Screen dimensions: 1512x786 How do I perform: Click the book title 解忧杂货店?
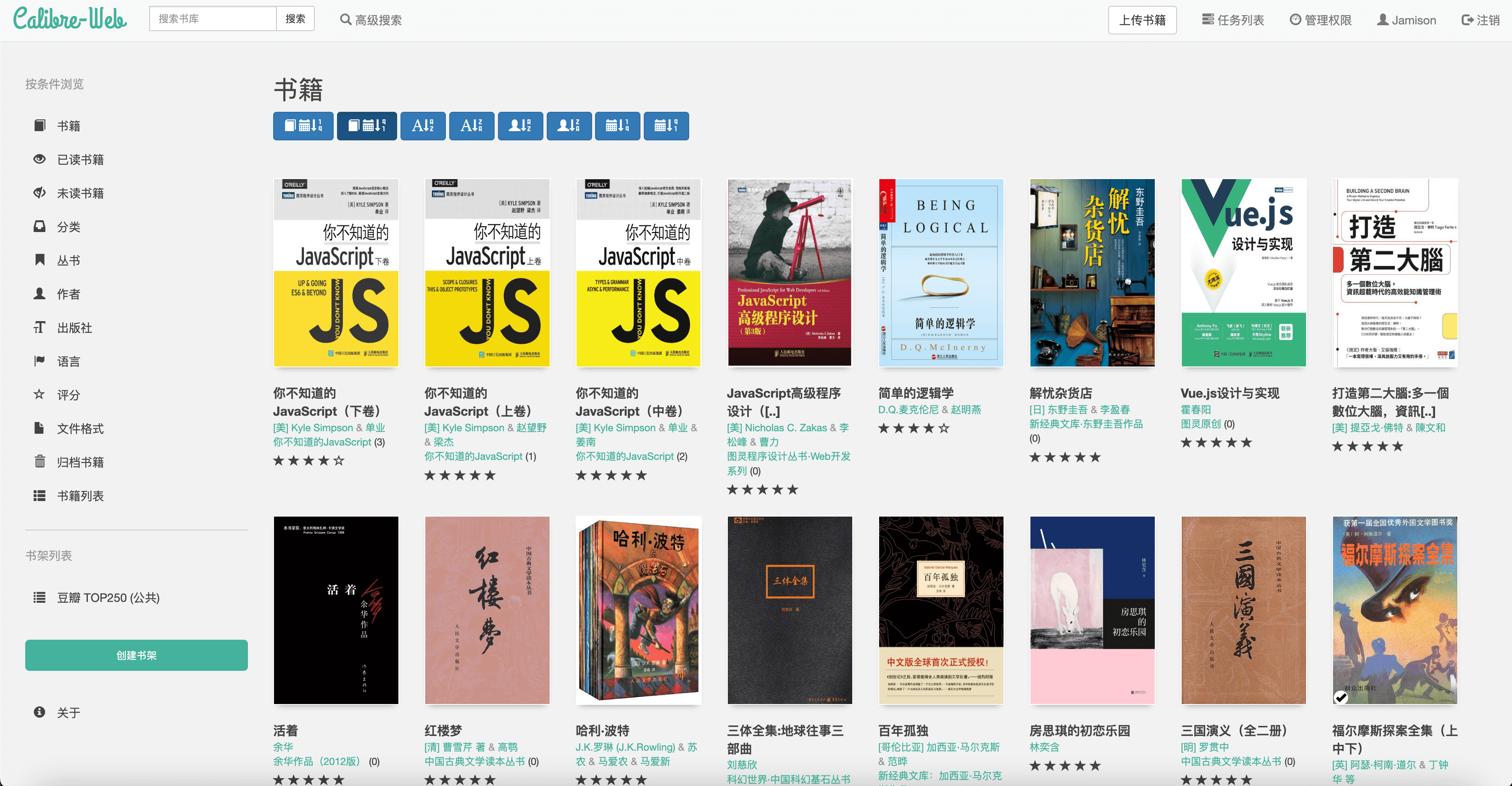pyautogui.click(x=1061, y=393)
